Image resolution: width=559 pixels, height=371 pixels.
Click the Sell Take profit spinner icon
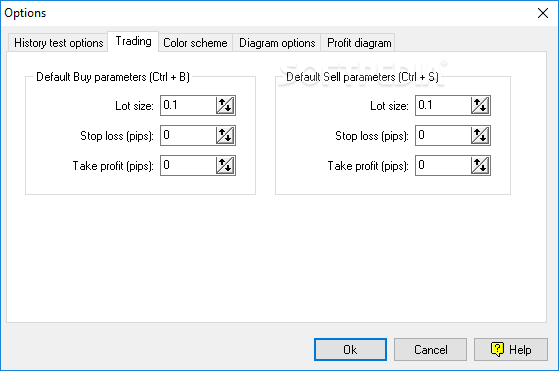[480, 165]
